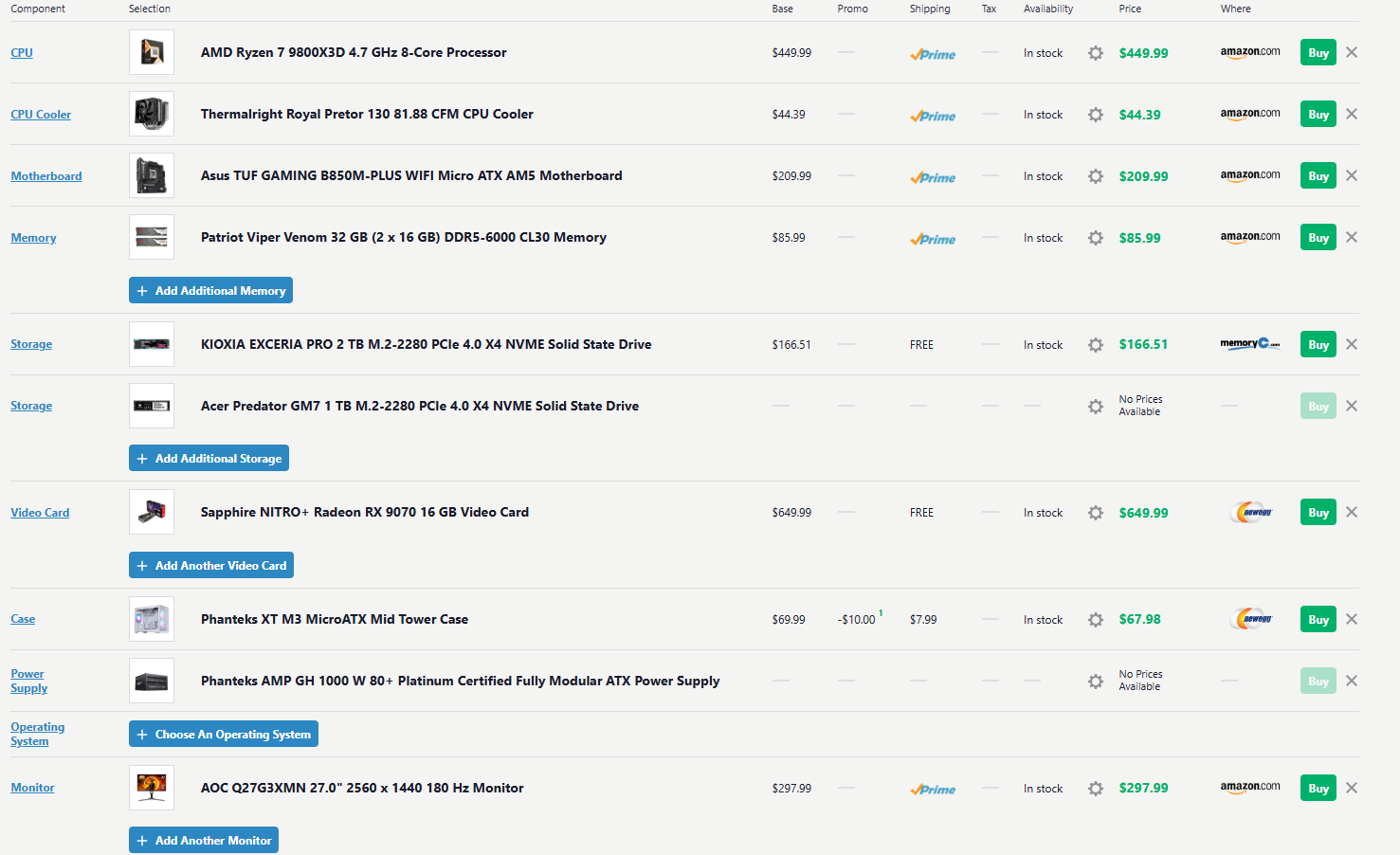The height and width of the screenshot is (855, 1400).
Task: Open the Motherboard category link
Action: pyautogui.click(x=46, y=176)
